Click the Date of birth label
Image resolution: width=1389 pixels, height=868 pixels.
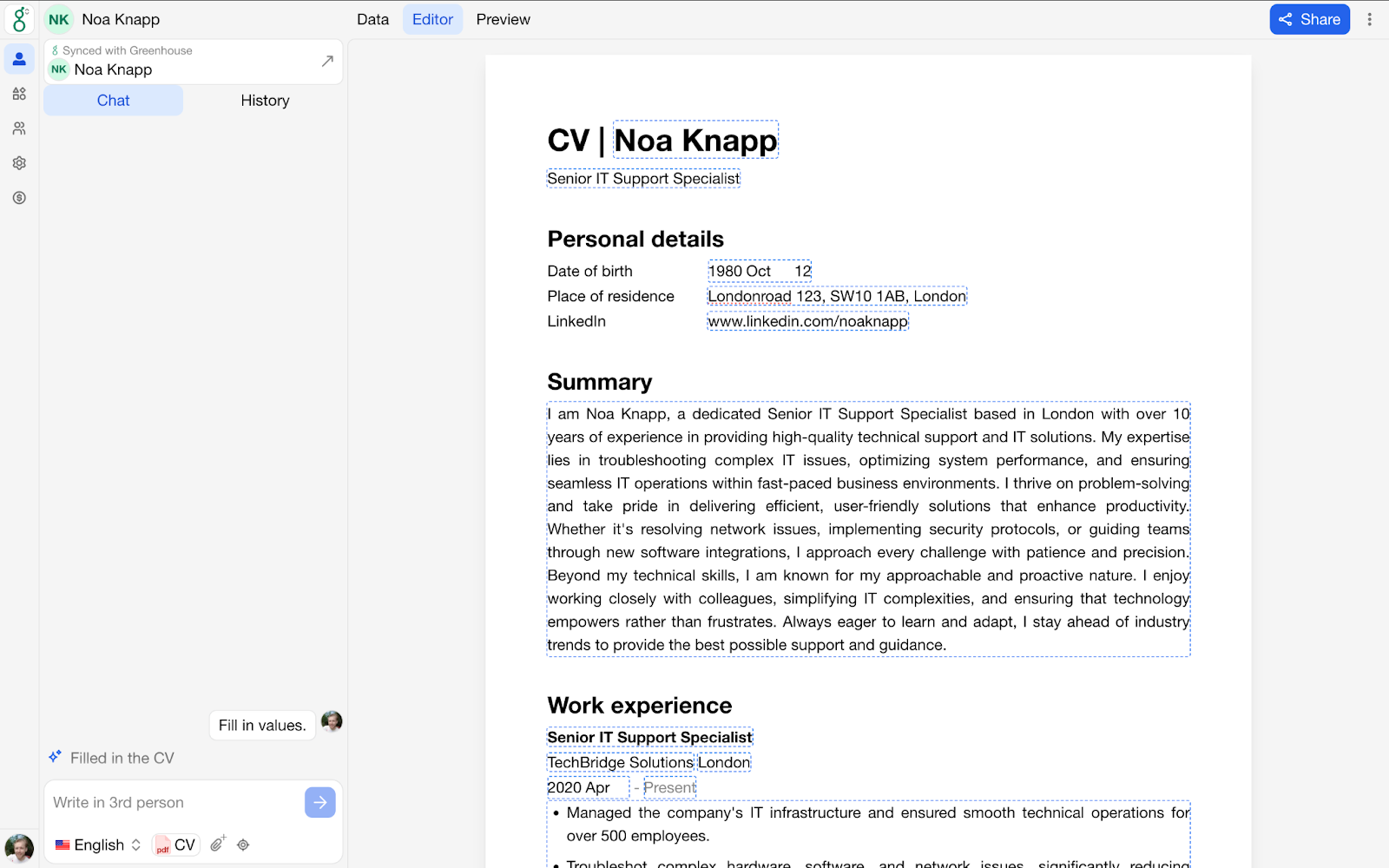[x=589, y=271]
